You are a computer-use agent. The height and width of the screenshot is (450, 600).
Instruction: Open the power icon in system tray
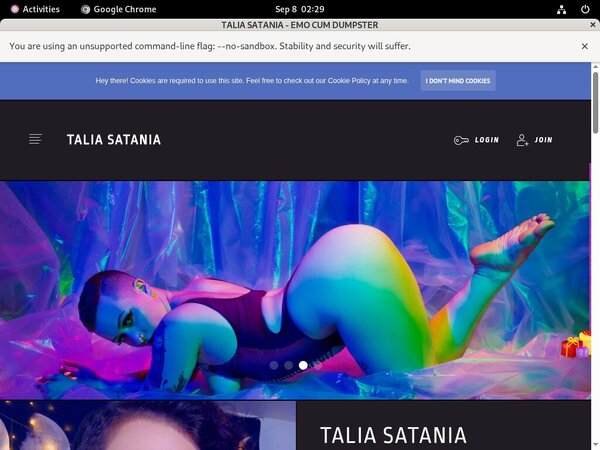(585, 9)
